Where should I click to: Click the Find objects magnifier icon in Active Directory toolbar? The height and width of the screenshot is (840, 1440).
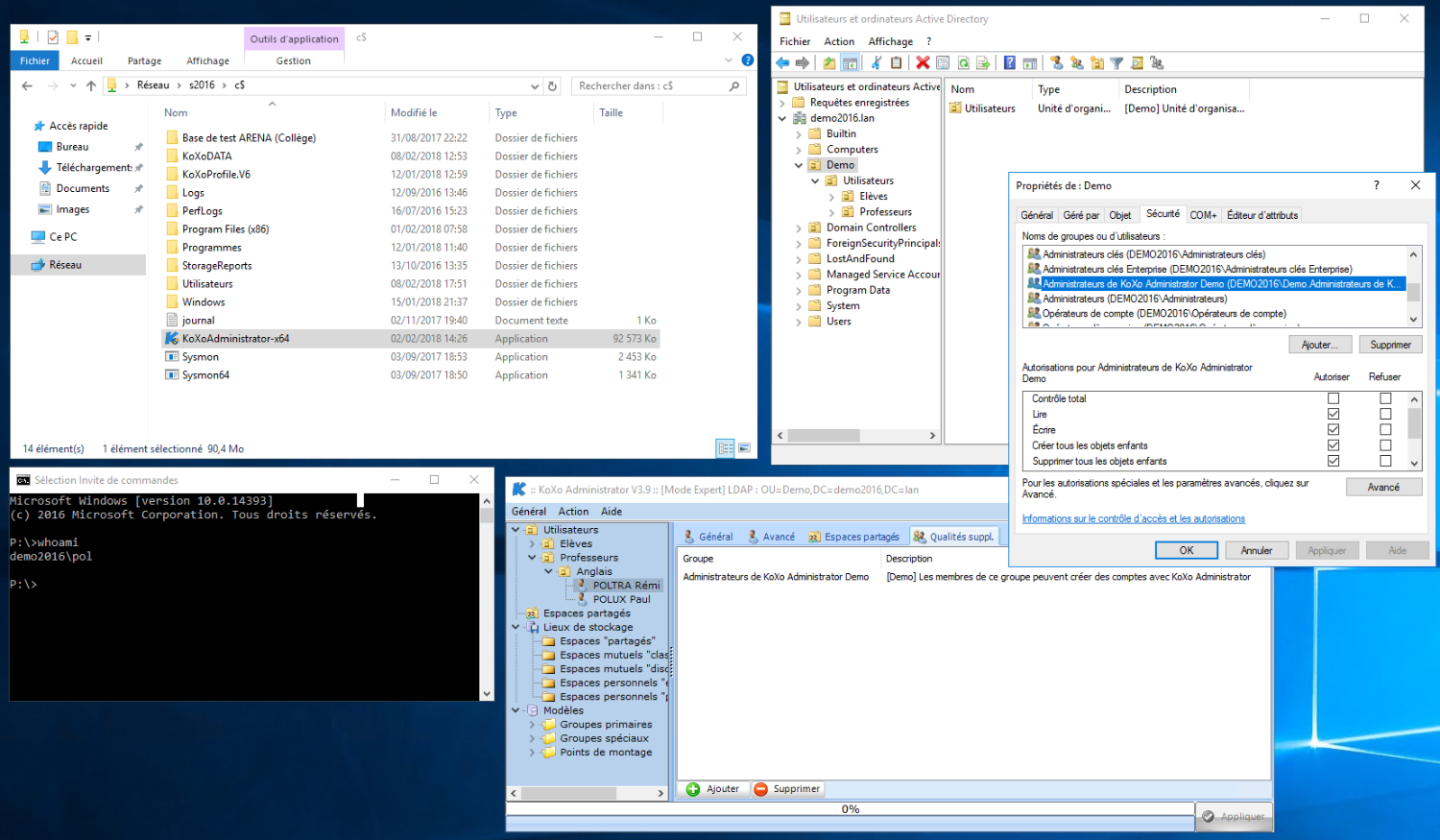pyautogui.click(x=1137, y=63)
